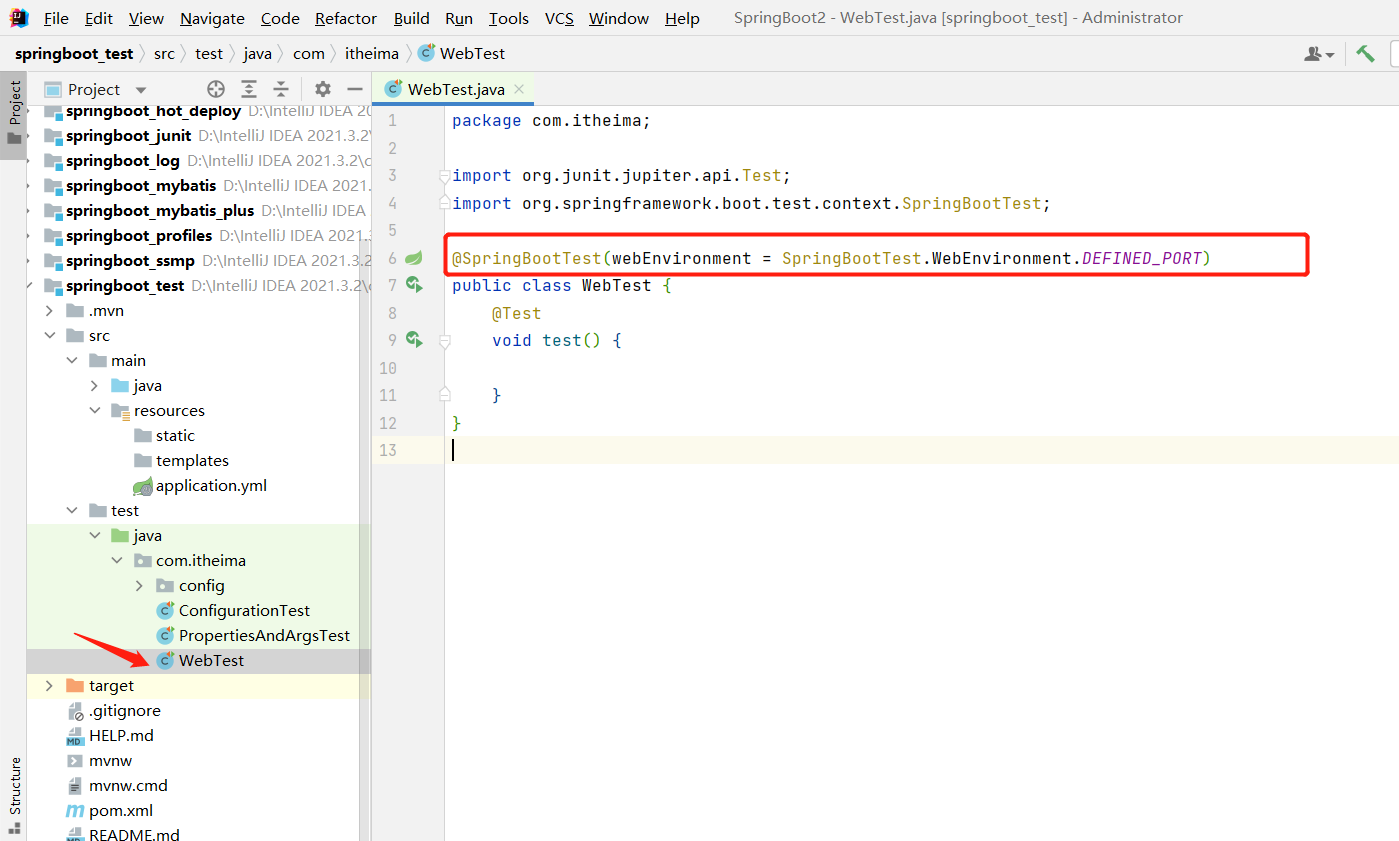Open the Code menu
This screenshot has width=1399, height=841.
click(x=280, y=18)
